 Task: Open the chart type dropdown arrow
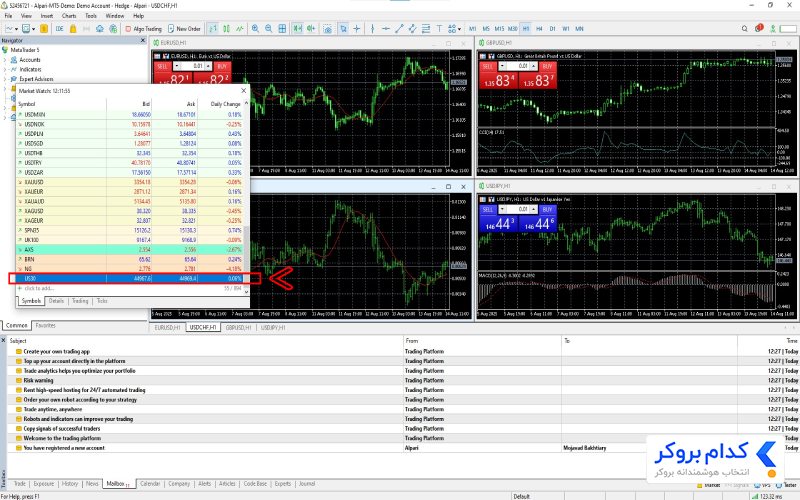pos(16,29)
